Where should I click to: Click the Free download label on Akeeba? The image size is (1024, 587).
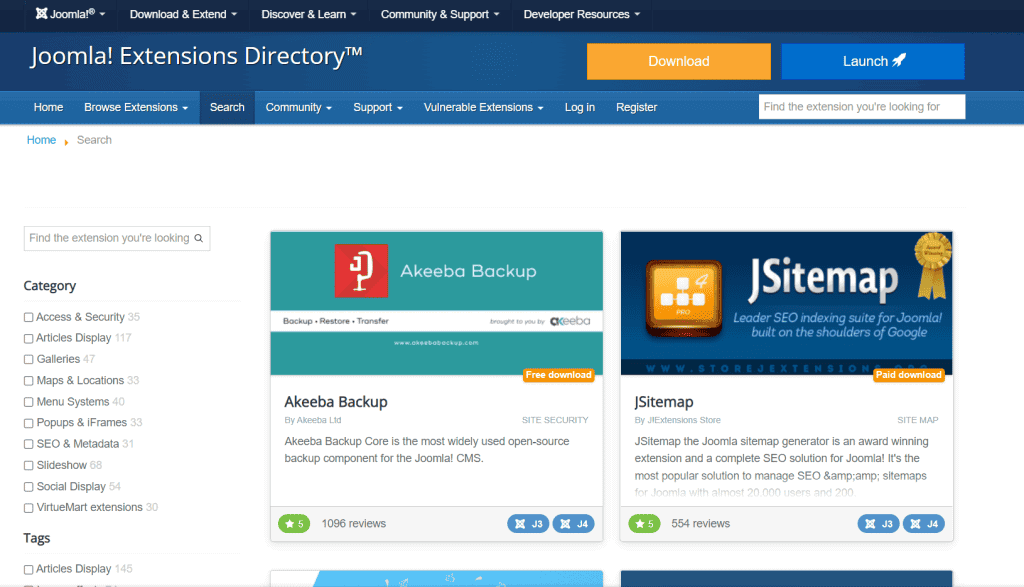558,375
